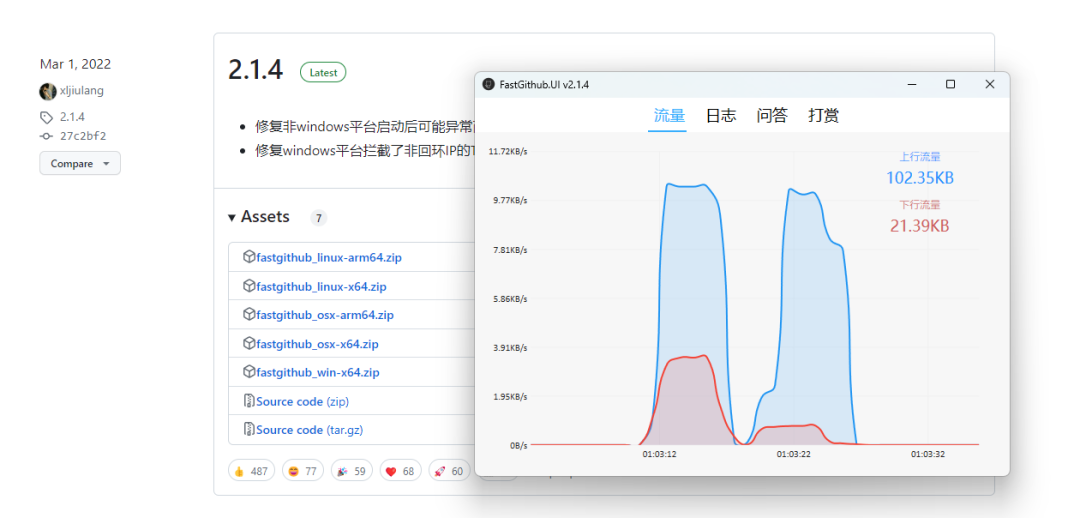Click the 01:03:12 time label

point(659,455)
